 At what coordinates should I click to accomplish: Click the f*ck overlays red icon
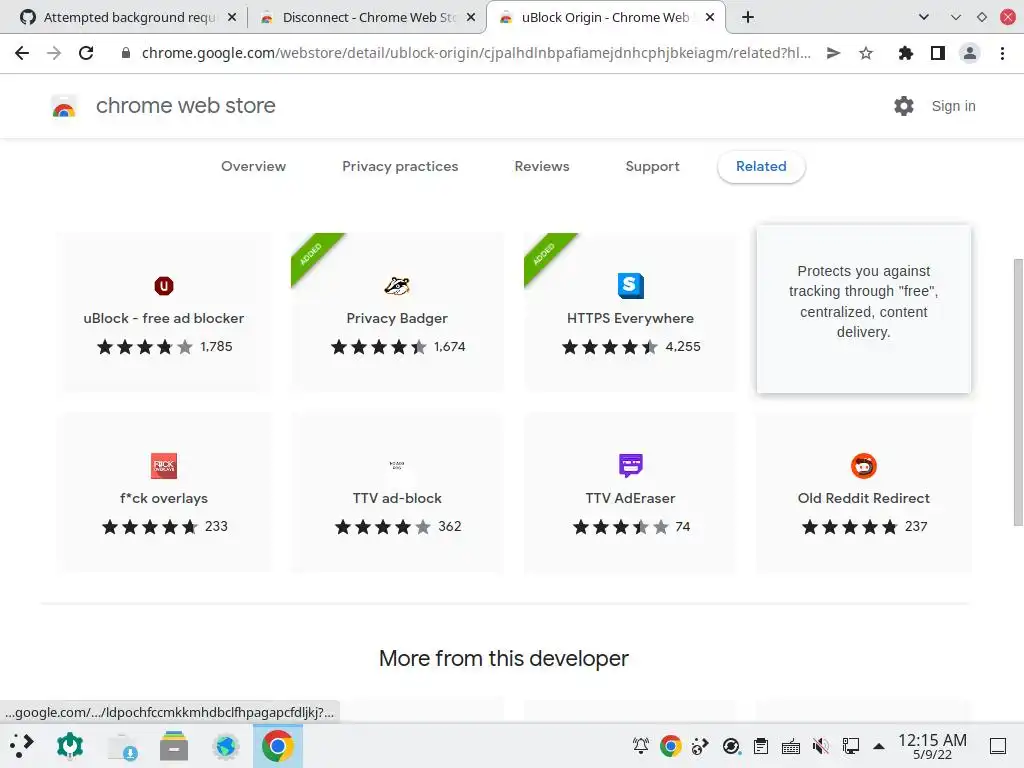click(164, 466)
